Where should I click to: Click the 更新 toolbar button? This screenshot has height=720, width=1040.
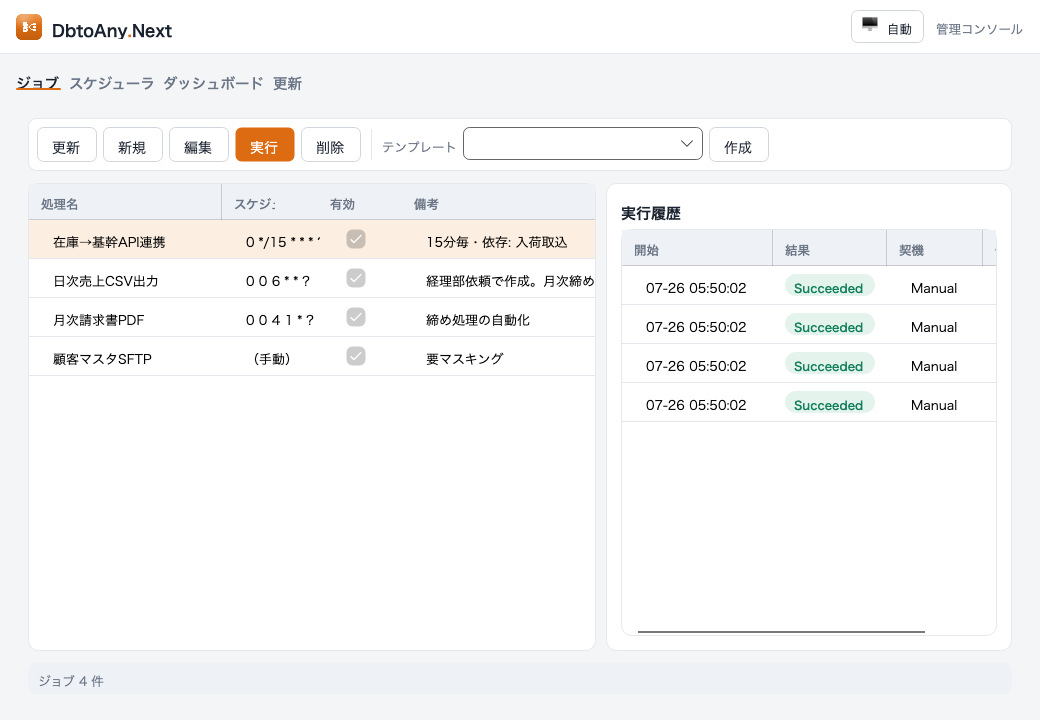(66, 145)
